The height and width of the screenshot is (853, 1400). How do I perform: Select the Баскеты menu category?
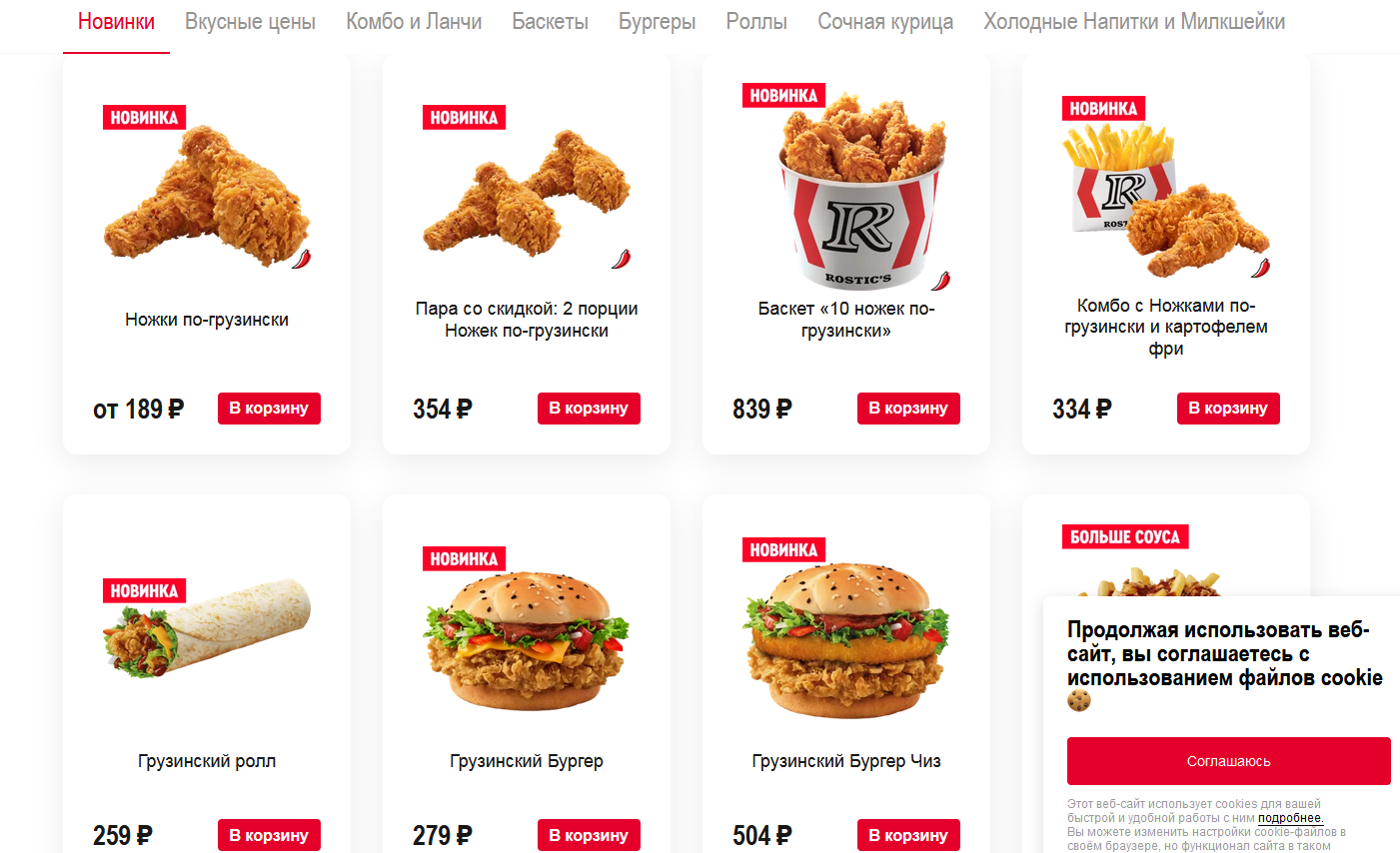pyautogui.click(x=550, y=21)
